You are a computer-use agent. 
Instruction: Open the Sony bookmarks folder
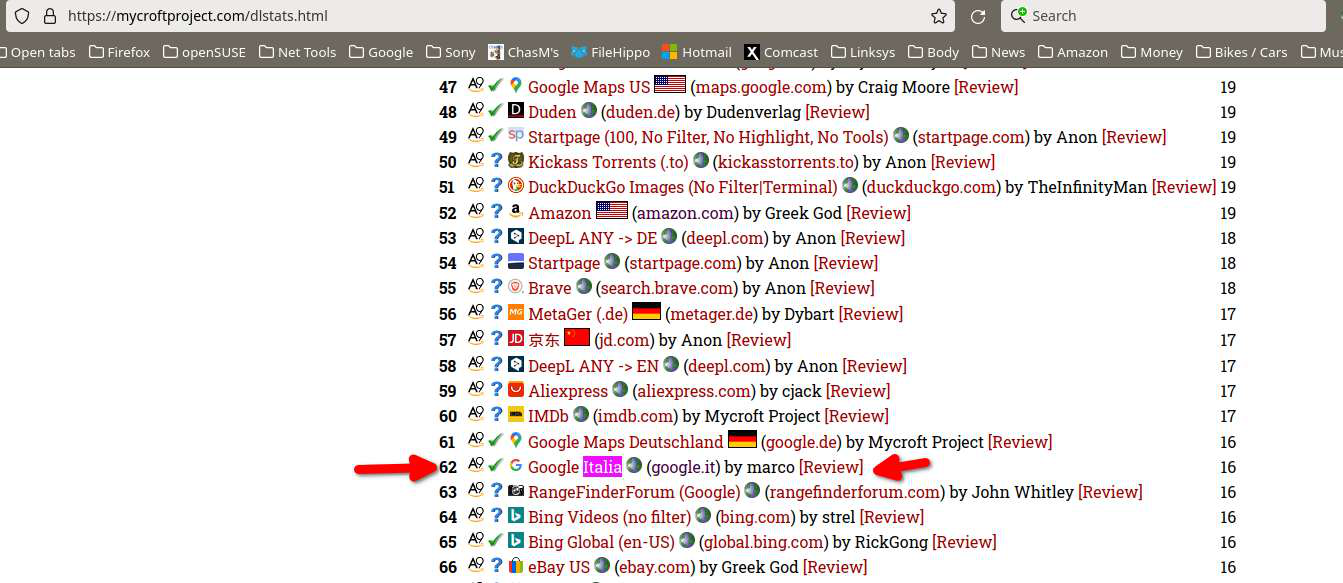450,52
